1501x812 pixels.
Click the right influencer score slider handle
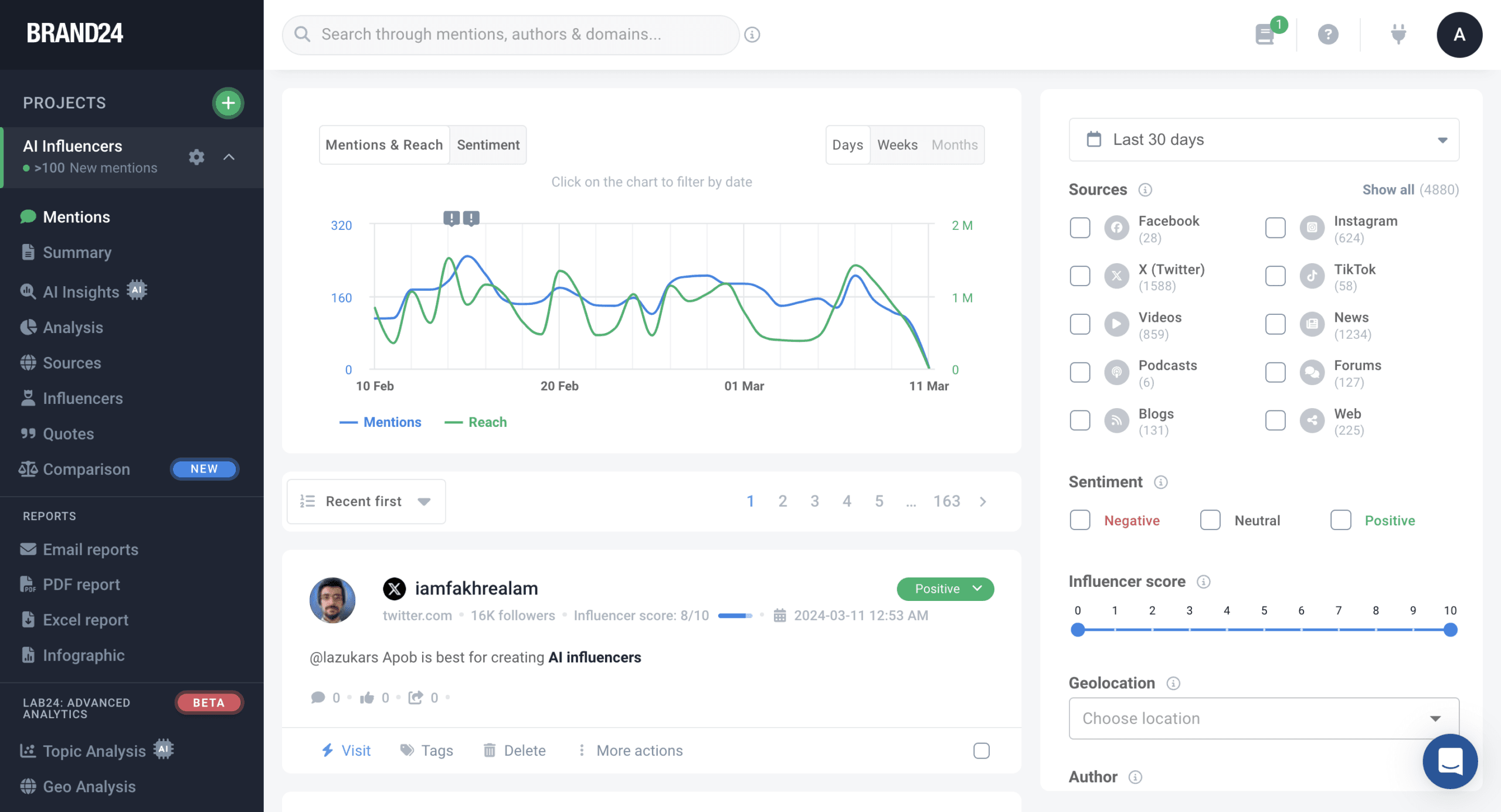1451,630
